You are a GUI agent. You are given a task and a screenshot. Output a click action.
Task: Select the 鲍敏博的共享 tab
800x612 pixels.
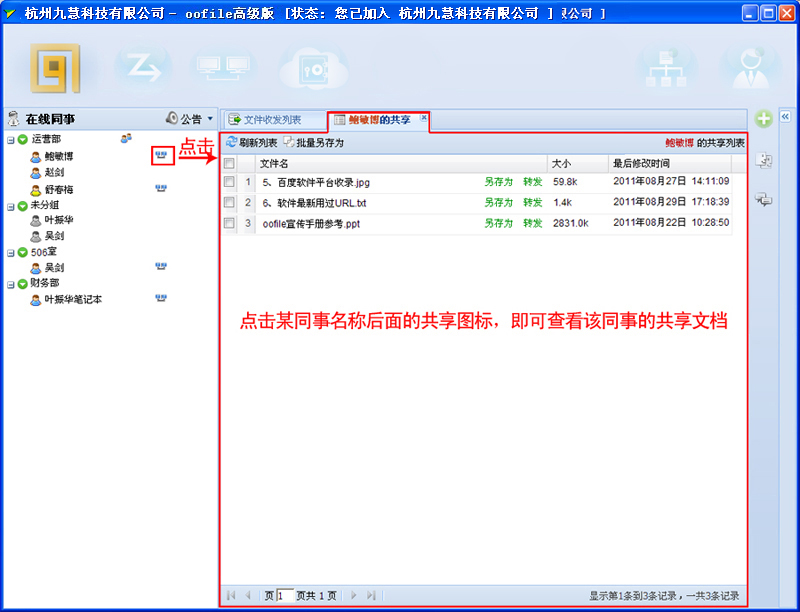[378, 119]
